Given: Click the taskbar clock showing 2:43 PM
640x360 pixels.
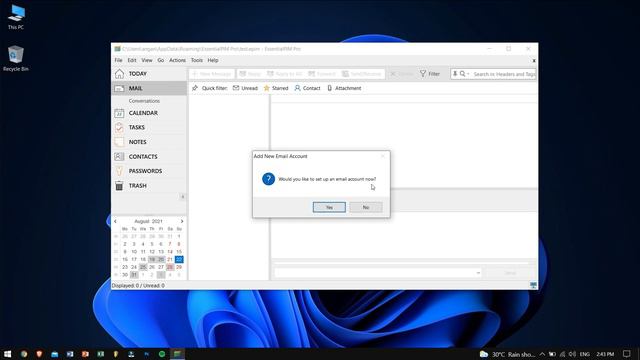Looking at the screenshot, I should [x=605, y=354].
